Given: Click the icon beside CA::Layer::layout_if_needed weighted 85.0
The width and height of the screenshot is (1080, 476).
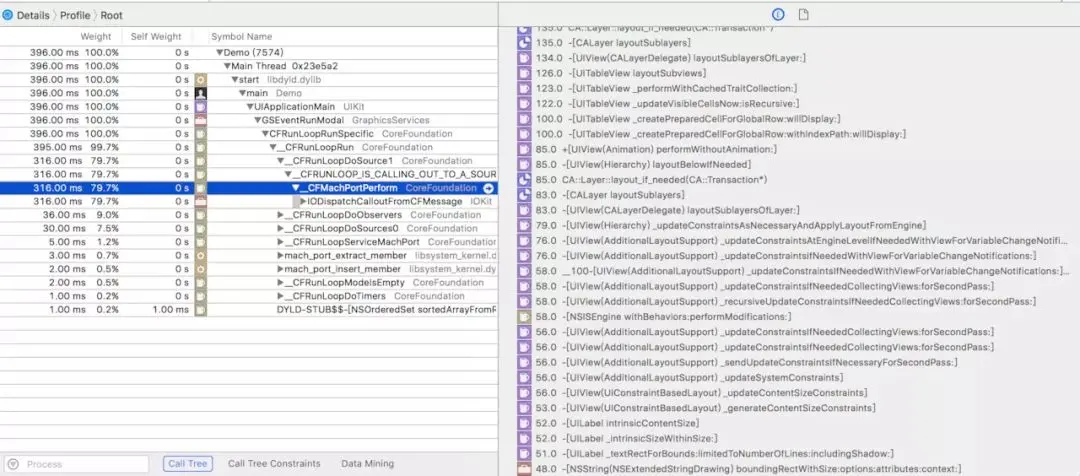Looking at the screenshot, I should pyautogui.click(x=523, y=180).
